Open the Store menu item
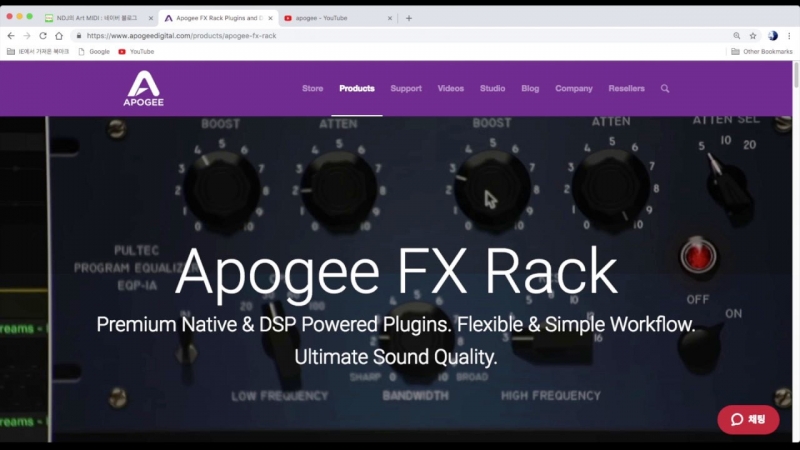The width and height of the screenshot is (800, 450). pyautogui.click(x=312, y=88)
